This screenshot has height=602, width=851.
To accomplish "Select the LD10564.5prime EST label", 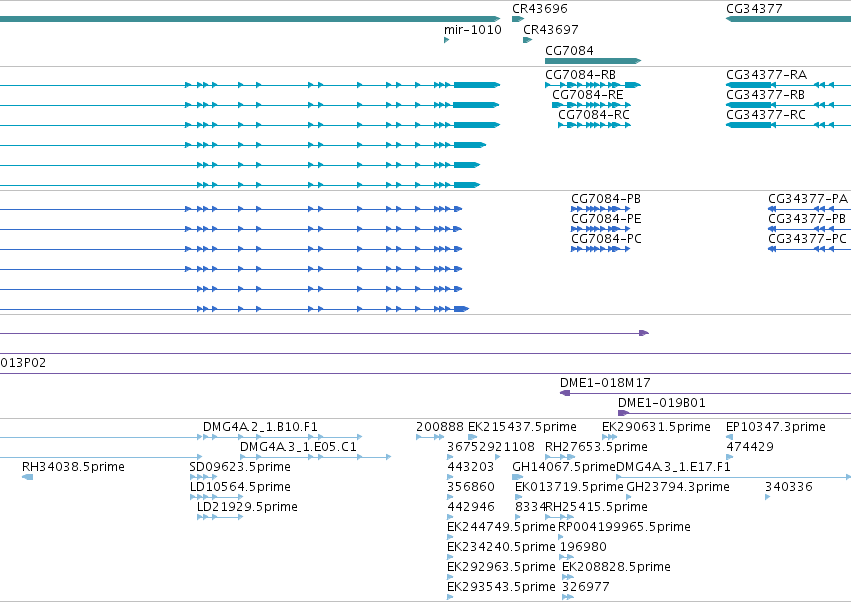I will click(240, 487).
